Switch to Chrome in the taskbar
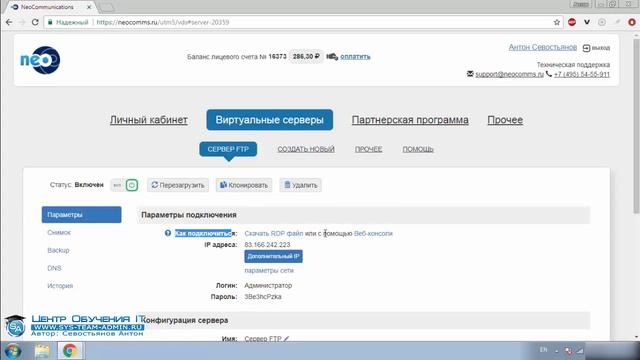 [x=70, y=351]
